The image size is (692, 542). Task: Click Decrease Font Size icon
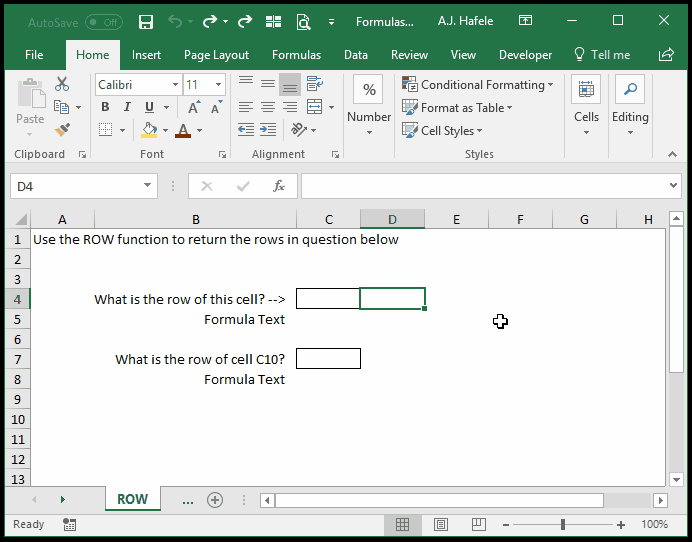pos(216,107)
